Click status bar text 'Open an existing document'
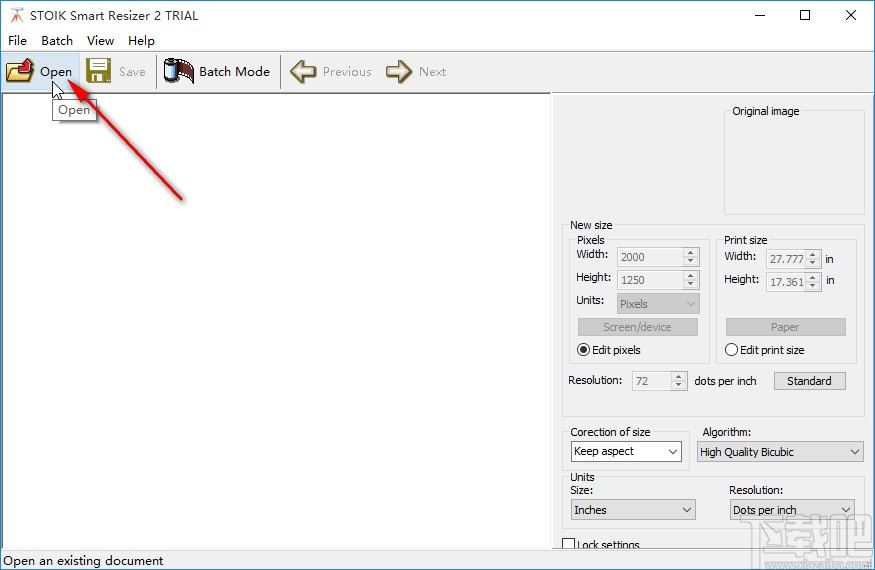Viewport: 875px width, 570px height. tap(84, 561)
